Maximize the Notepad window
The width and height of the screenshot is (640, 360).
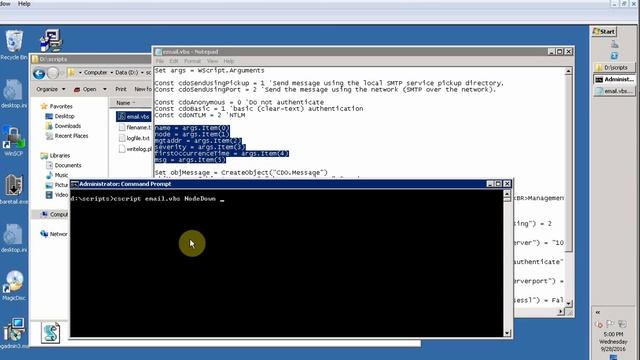(560, 52)
